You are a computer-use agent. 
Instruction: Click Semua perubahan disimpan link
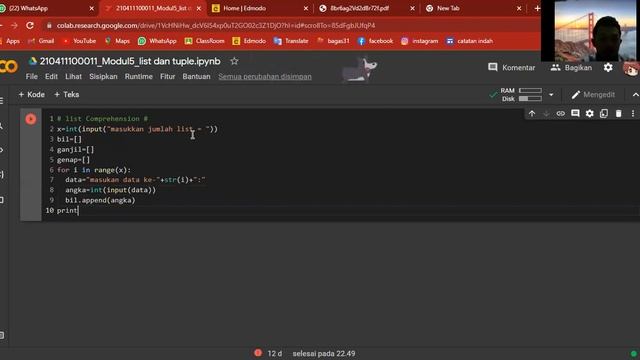click(265, 76)
